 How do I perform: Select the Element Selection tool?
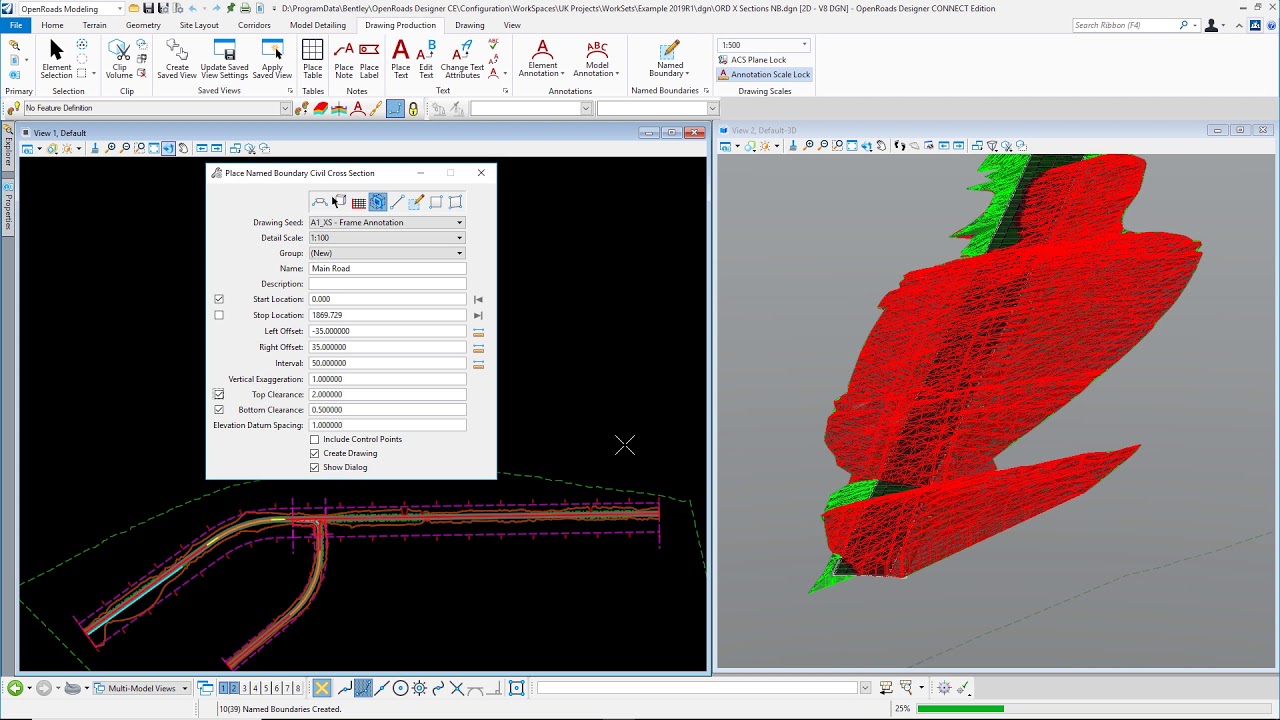click(x=56, y=59)
